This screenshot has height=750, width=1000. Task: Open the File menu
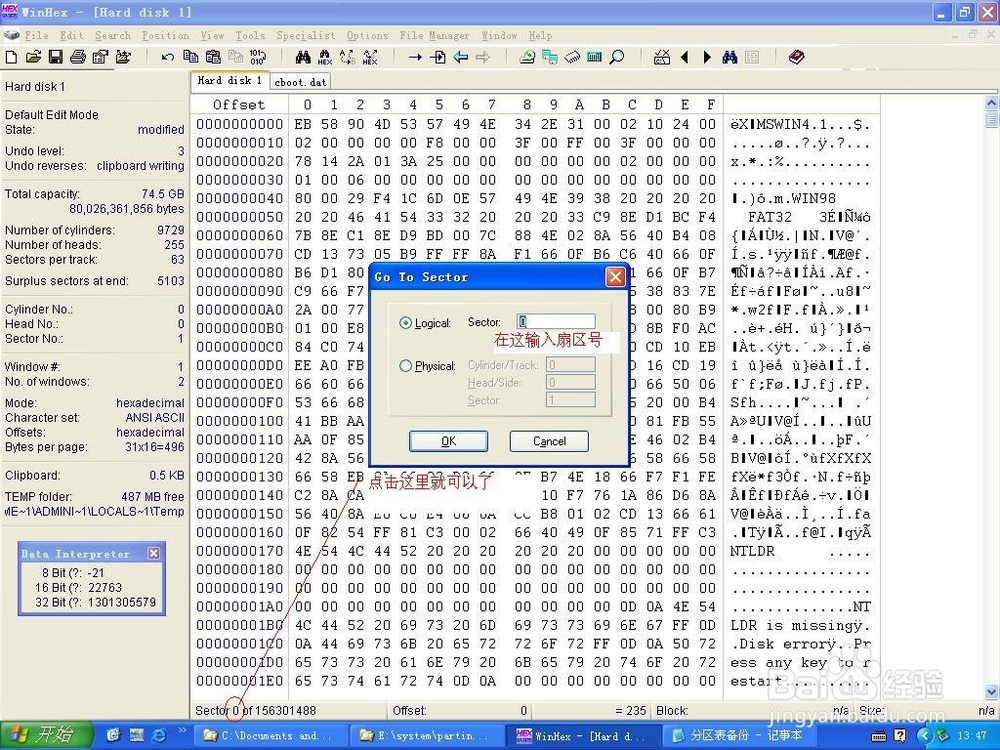(36, 35)
